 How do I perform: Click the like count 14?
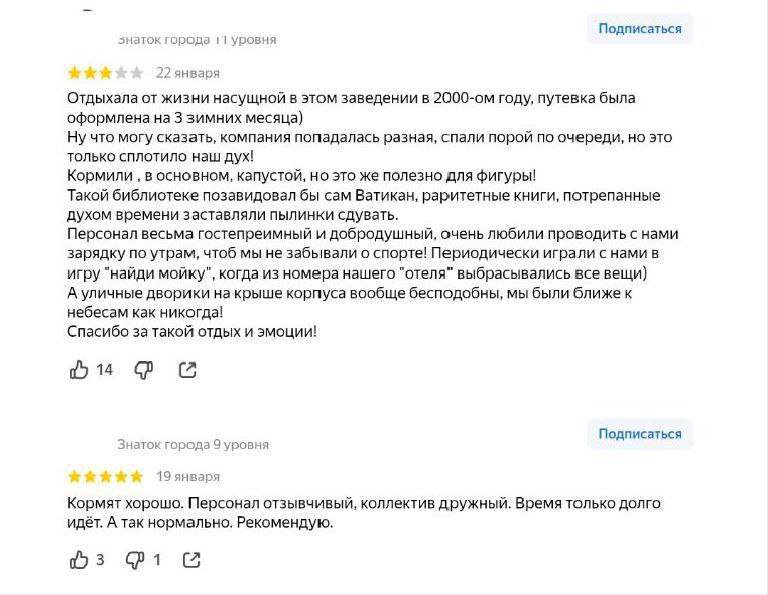[x=105, y=370]
